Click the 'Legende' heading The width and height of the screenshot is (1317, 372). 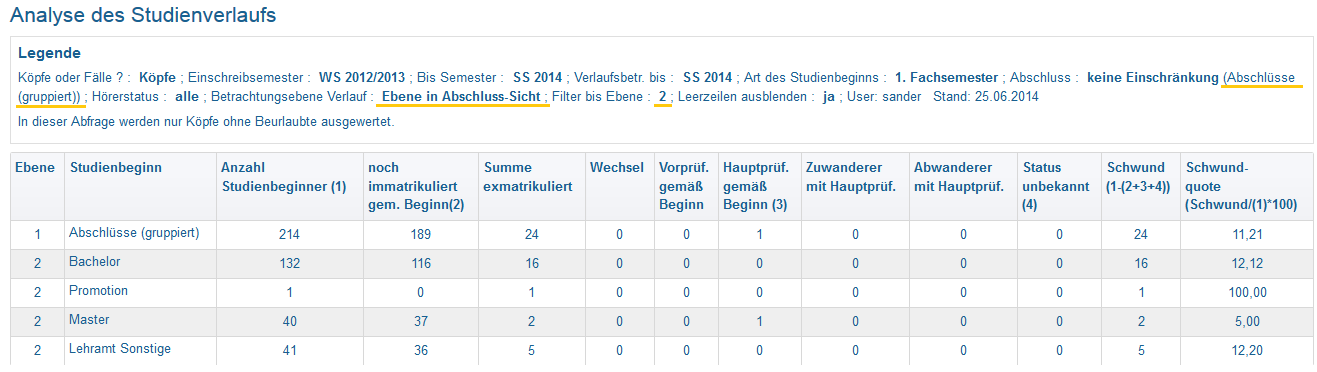coord(49,53)
